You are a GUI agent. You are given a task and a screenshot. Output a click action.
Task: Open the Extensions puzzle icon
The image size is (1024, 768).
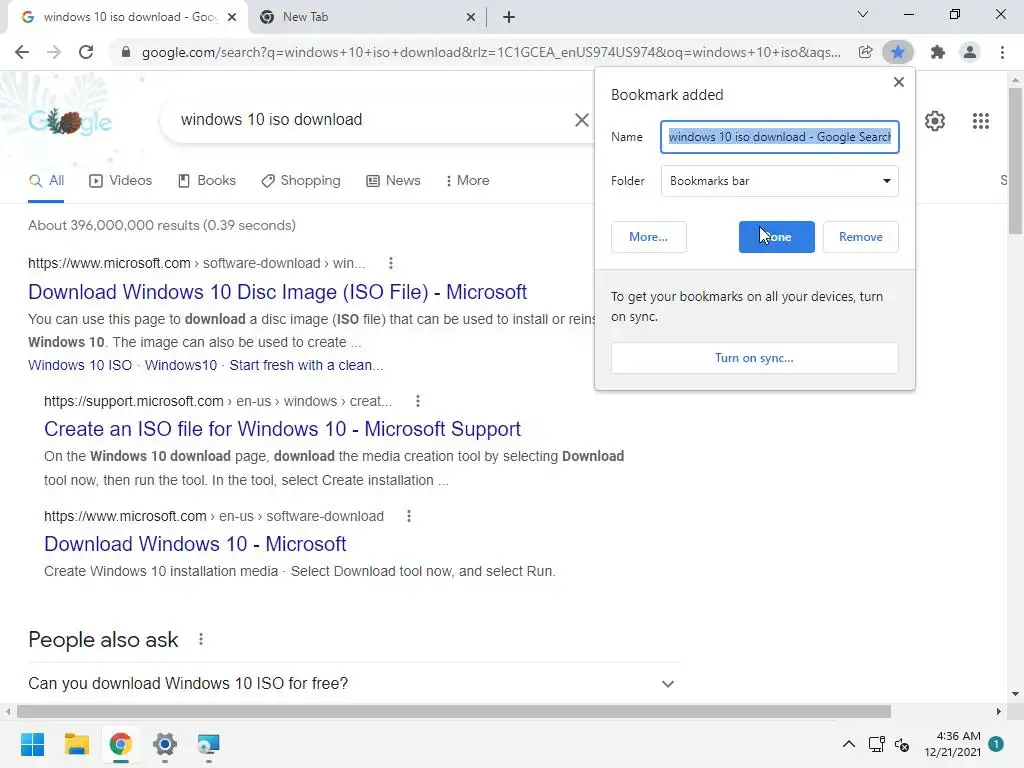point(938,52)
